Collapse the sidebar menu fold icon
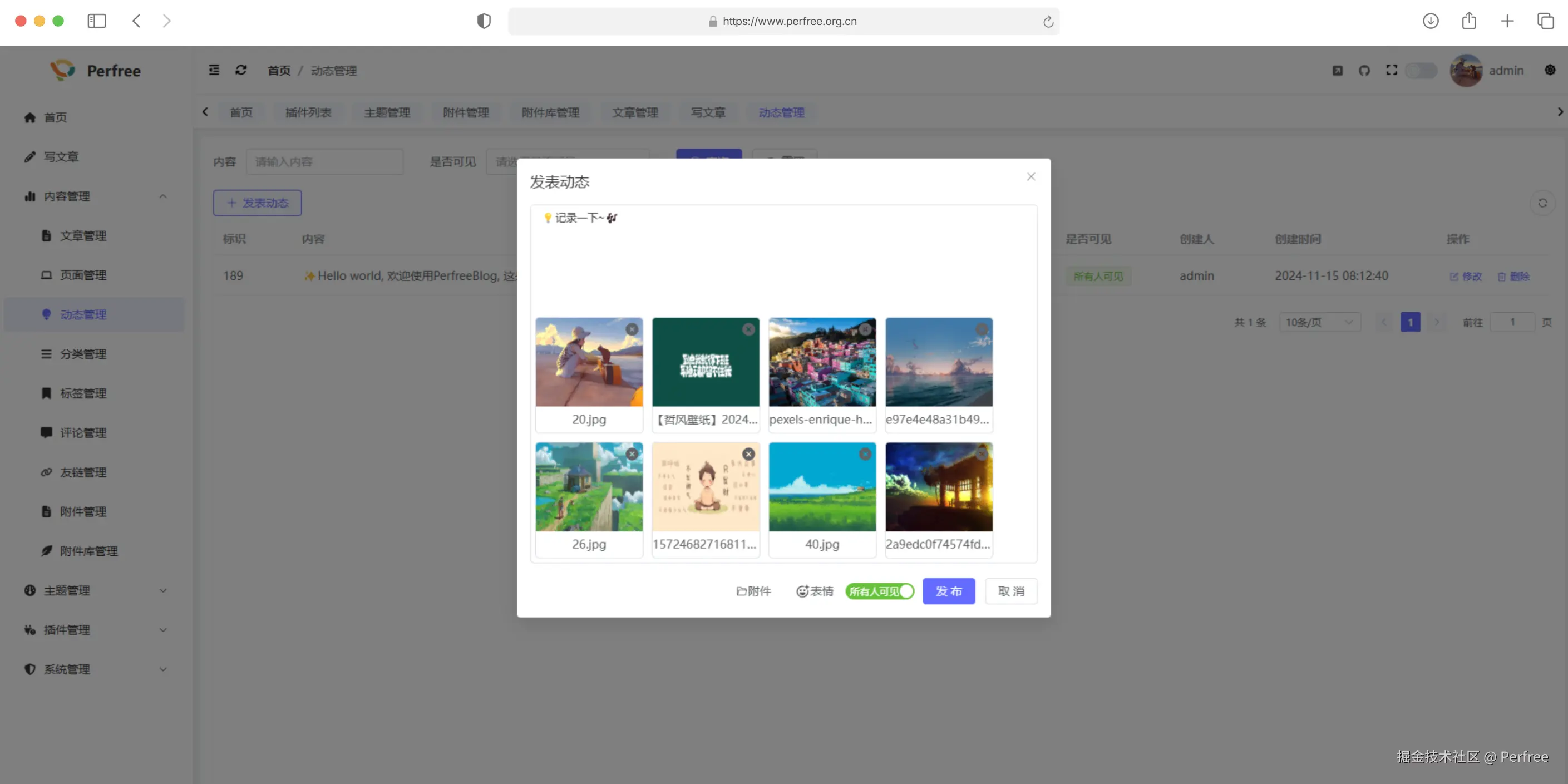1568x784 pixels. (x=214, y=71)
